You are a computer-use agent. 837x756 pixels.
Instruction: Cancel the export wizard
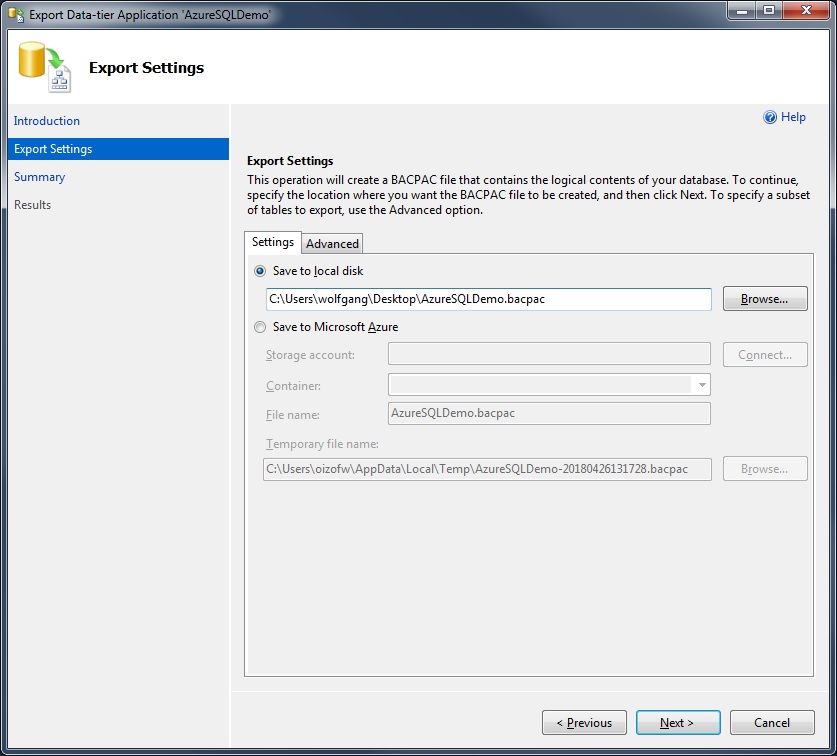pyautogui.click(x=772, y=723)
